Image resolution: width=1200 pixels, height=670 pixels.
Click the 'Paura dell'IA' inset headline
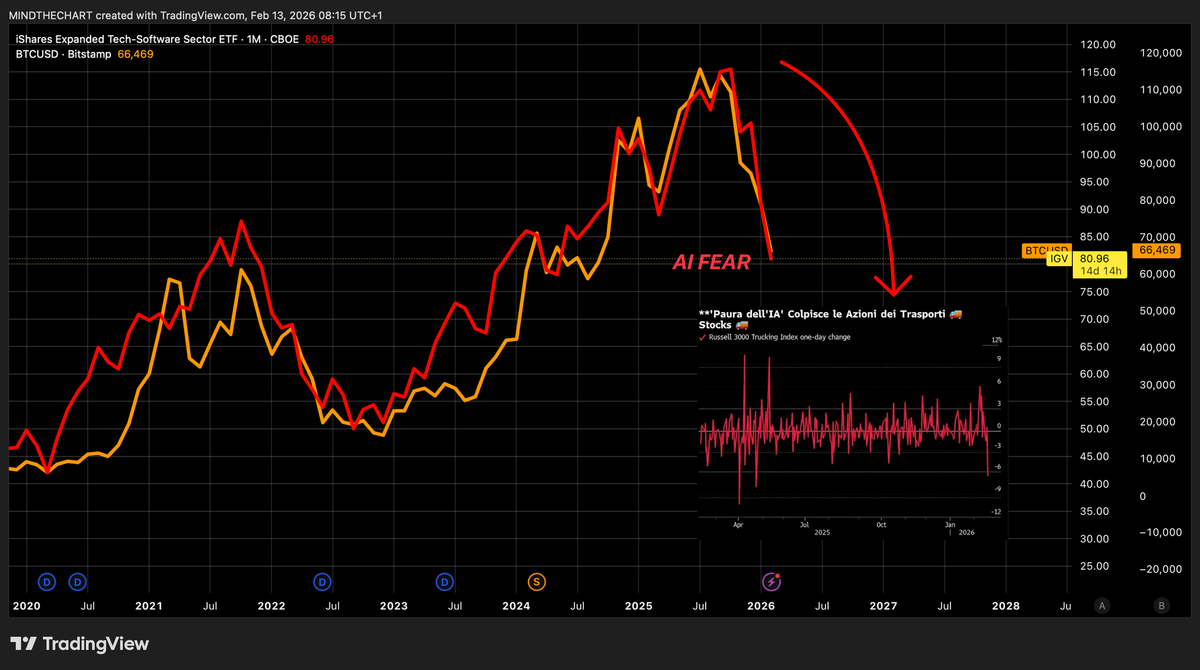(x=830, y=320)
